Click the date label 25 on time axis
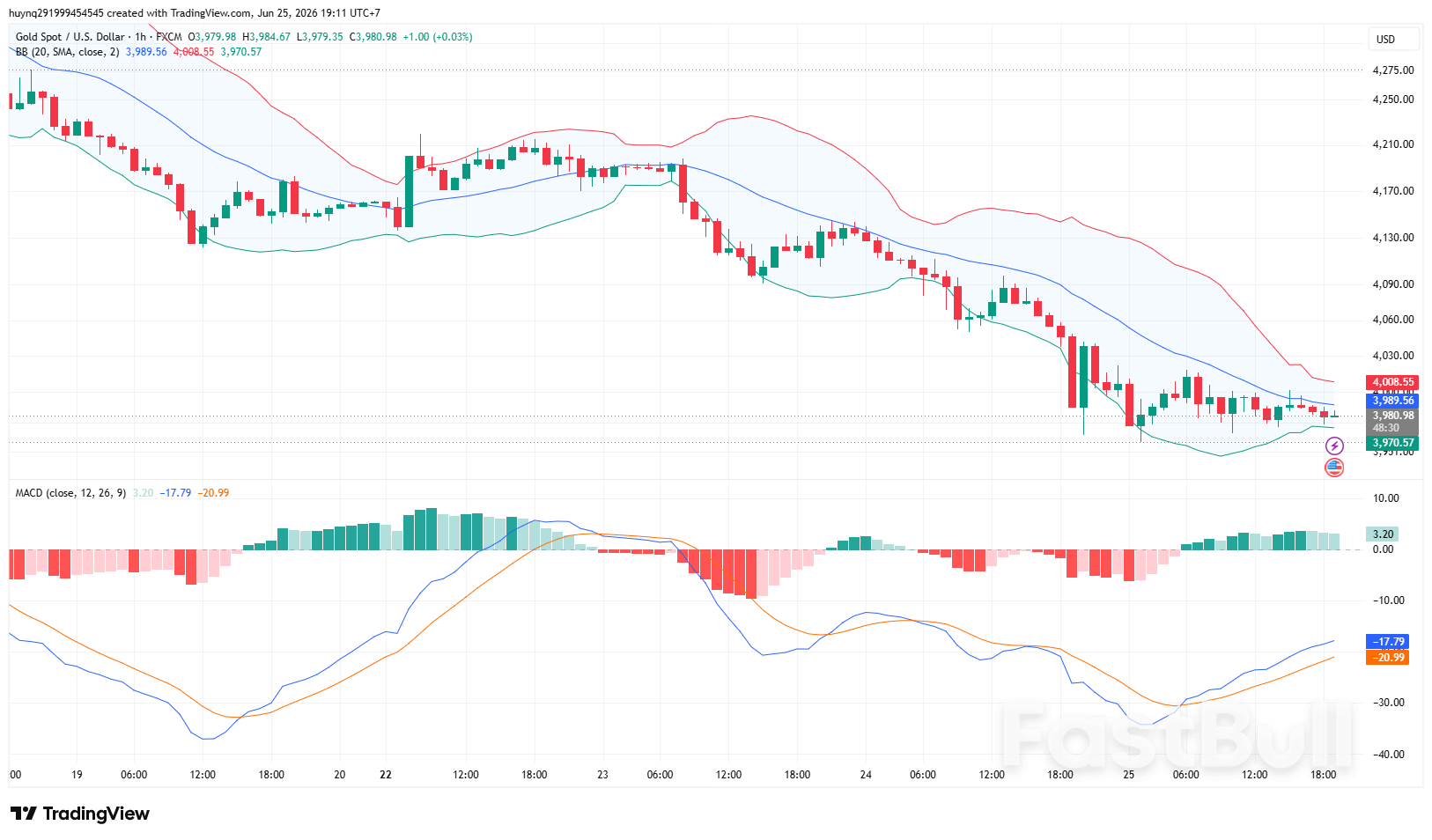 click(1129, 775)
